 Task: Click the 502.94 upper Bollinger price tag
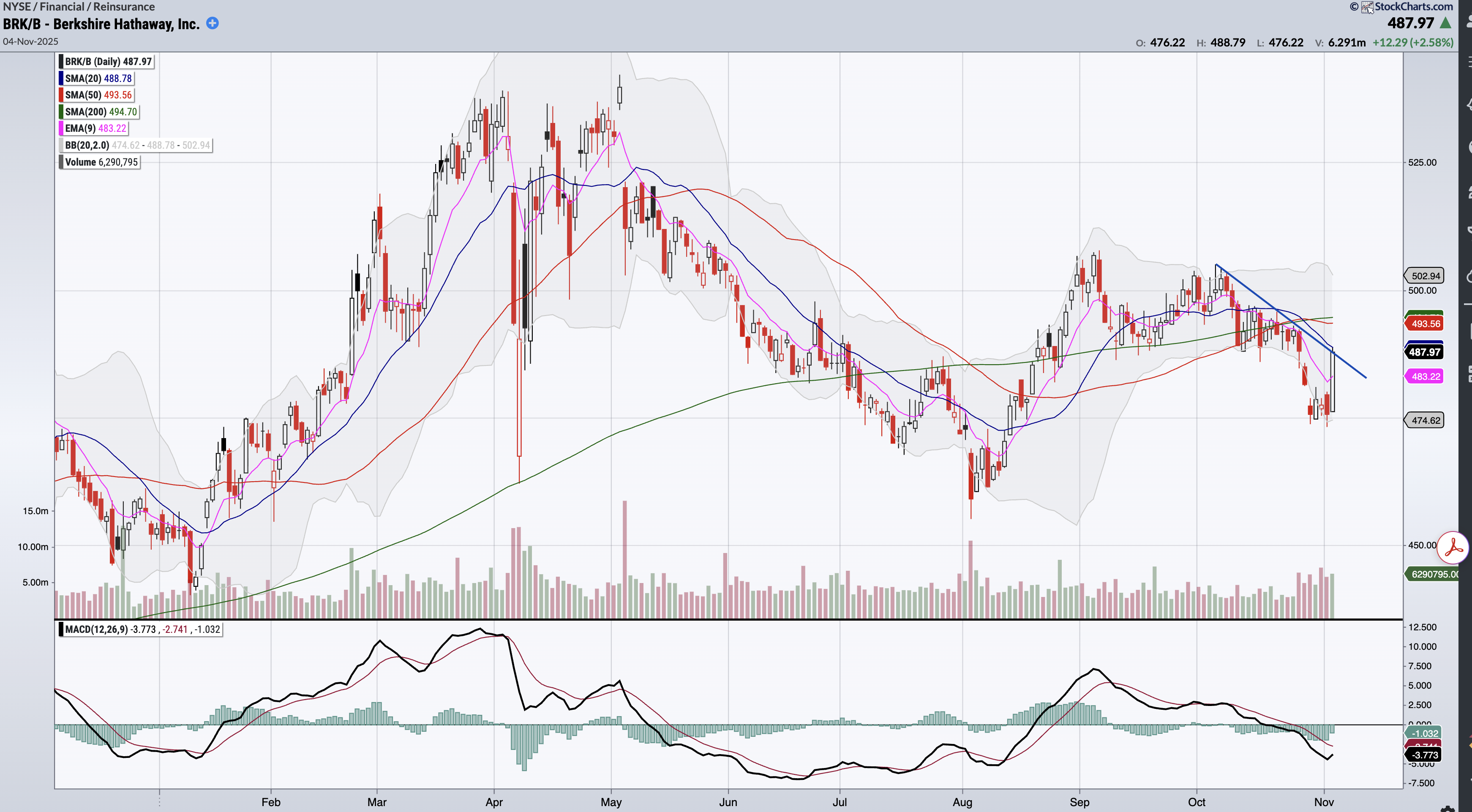[1425, 276]
